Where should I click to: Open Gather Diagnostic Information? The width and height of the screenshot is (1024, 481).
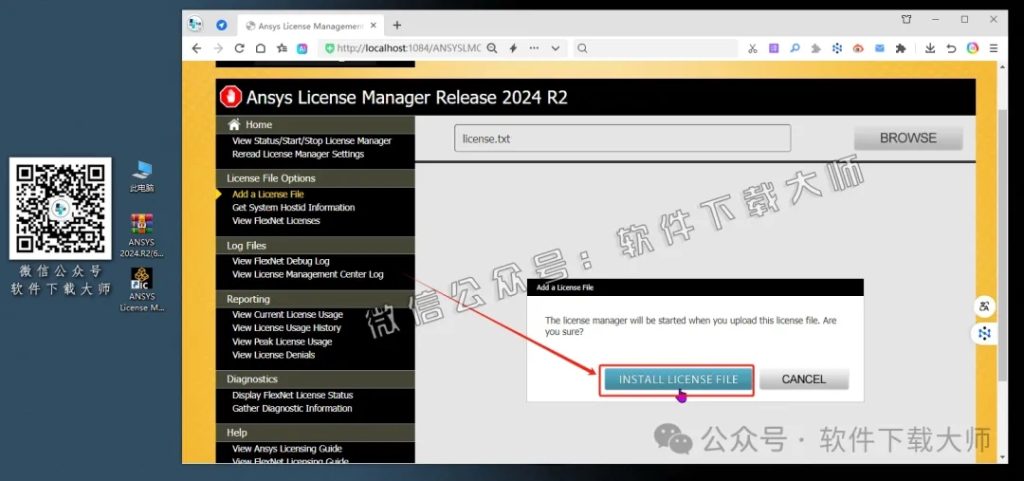click(292, 409)
